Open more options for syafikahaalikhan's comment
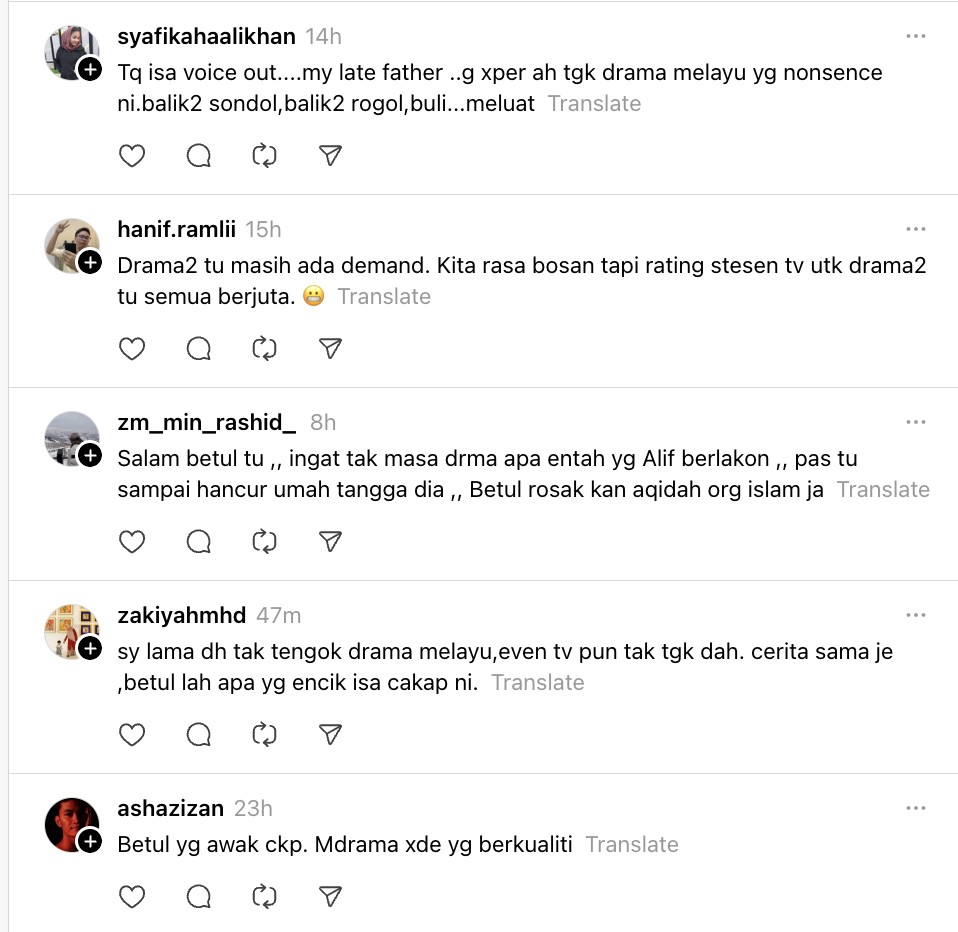 point(915,36)
